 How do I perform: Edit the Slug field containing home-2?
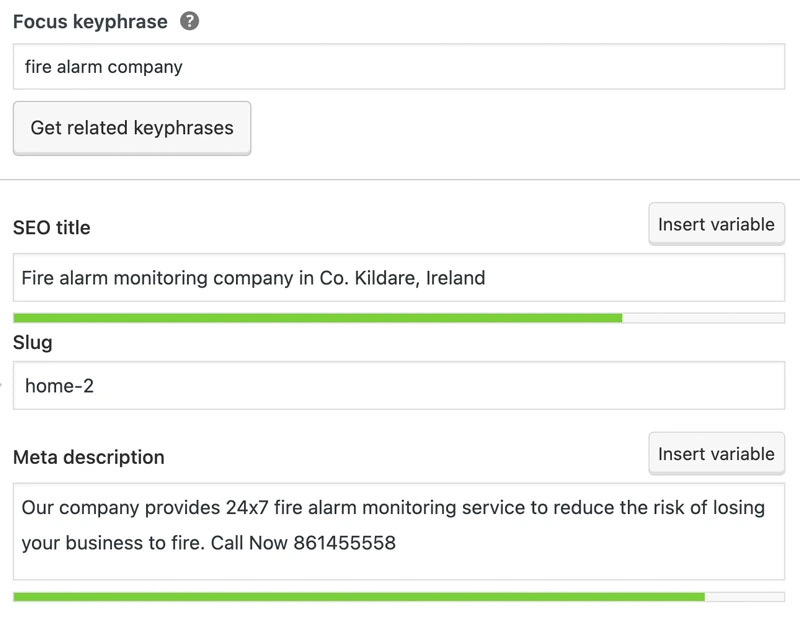pos(399,386)
